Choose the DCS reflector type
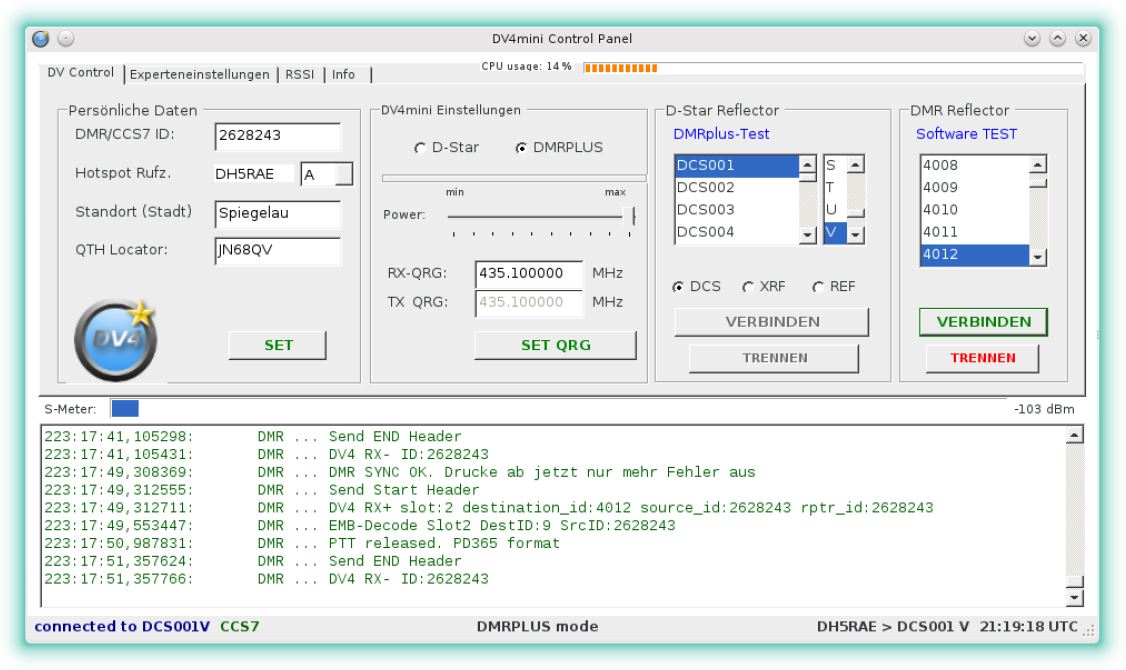 (678, 287)
